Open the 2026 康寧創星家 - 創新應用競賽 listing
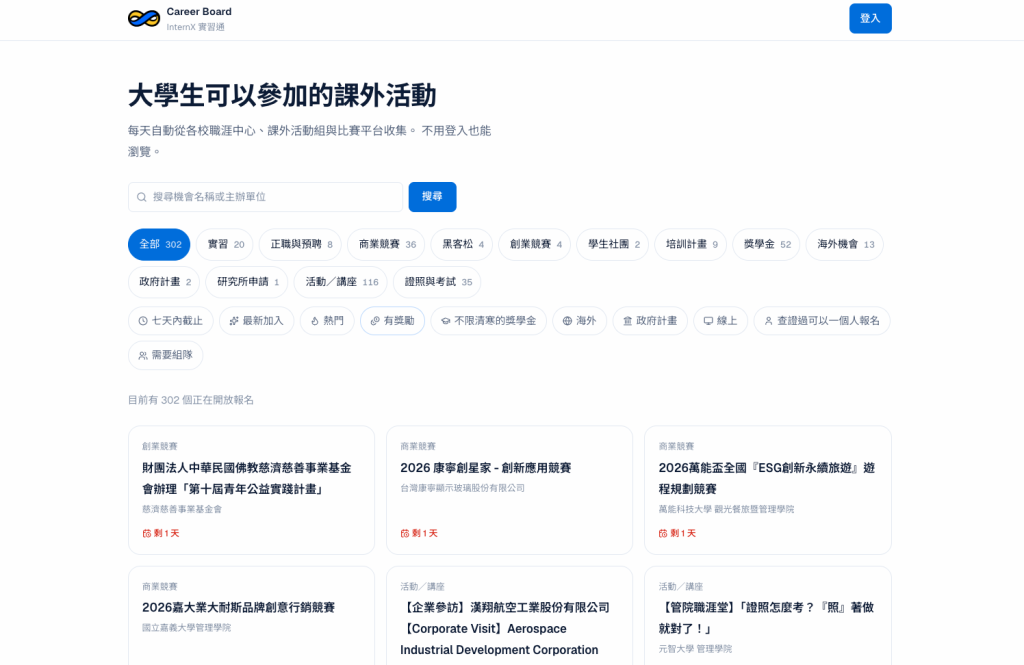This screenshot has height=665, width=1024. pos(509,490)
